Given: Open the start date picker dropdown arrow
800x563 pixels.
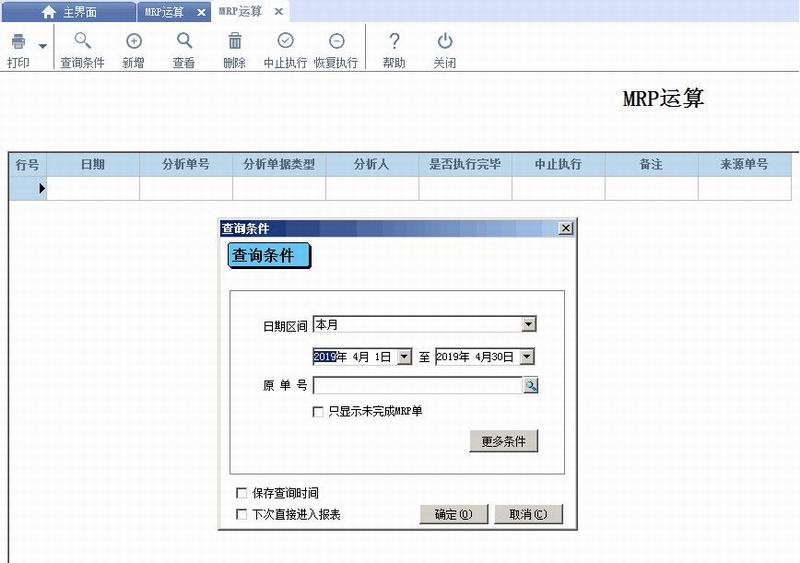Looking at the screenshot, I should (404, 356).
